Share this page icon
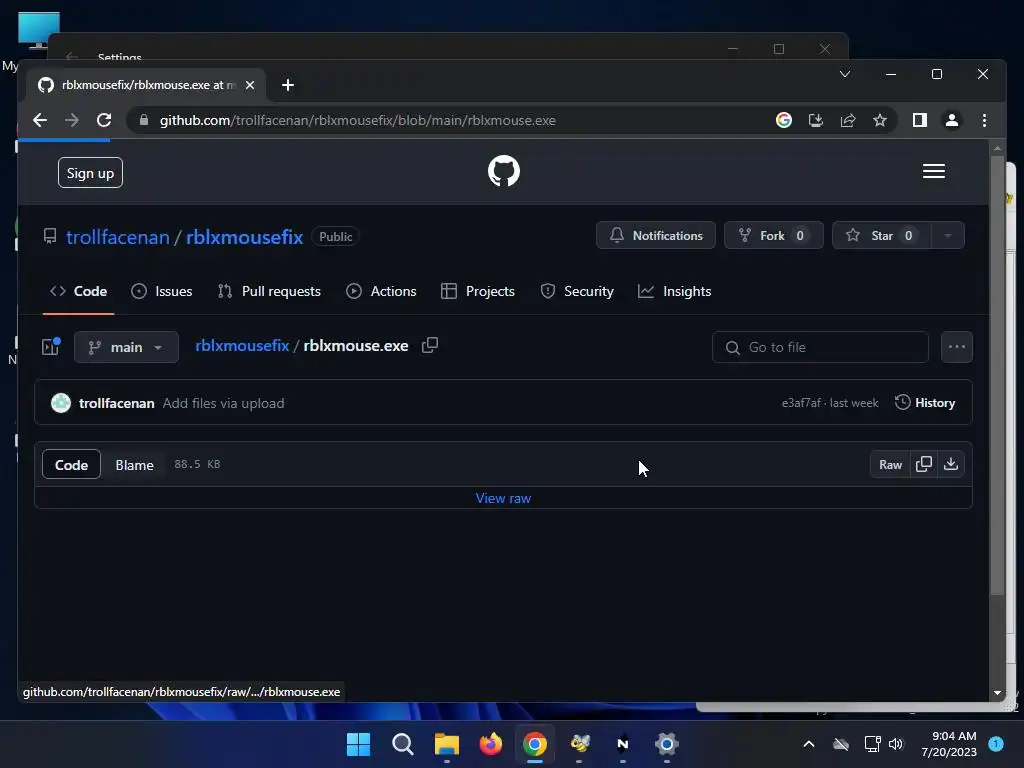This screenshot has width=1024, height=768. [848, 120]
